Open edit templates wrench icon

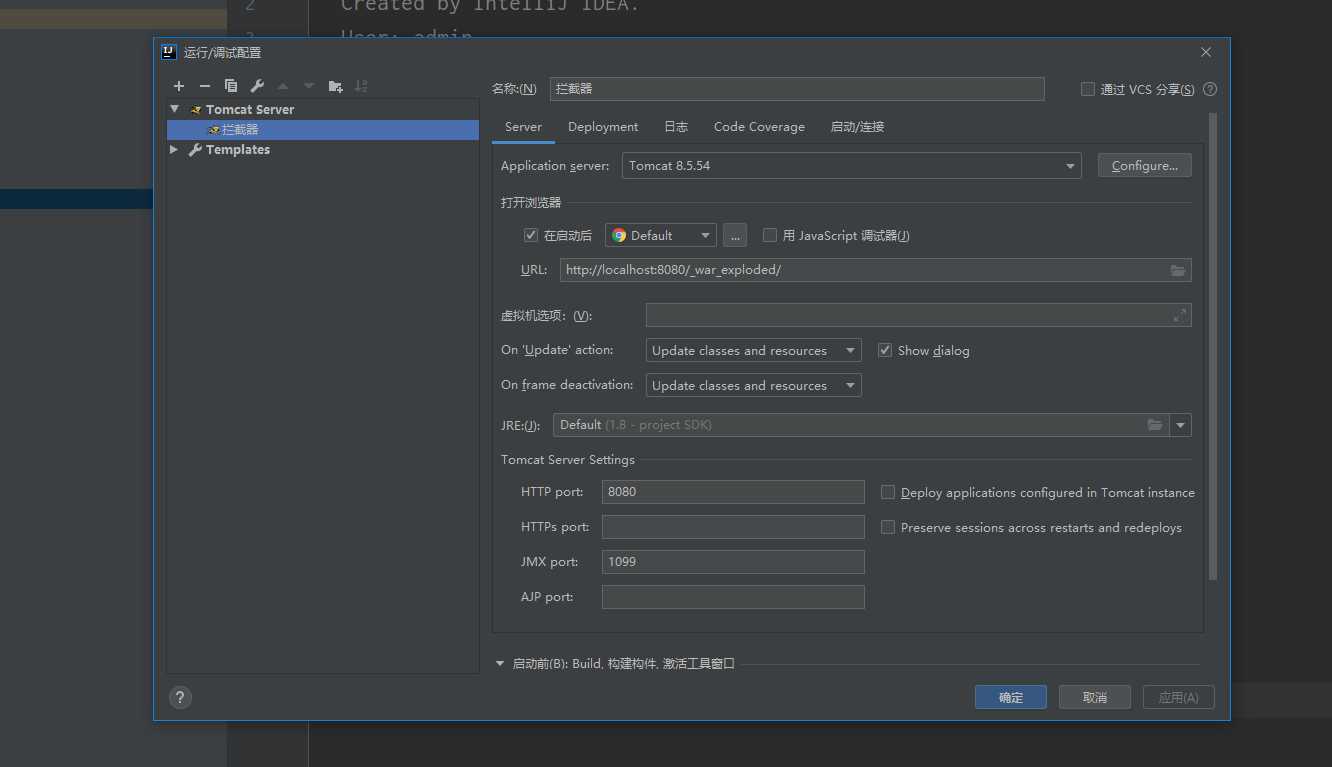click(x=257, y=86)
